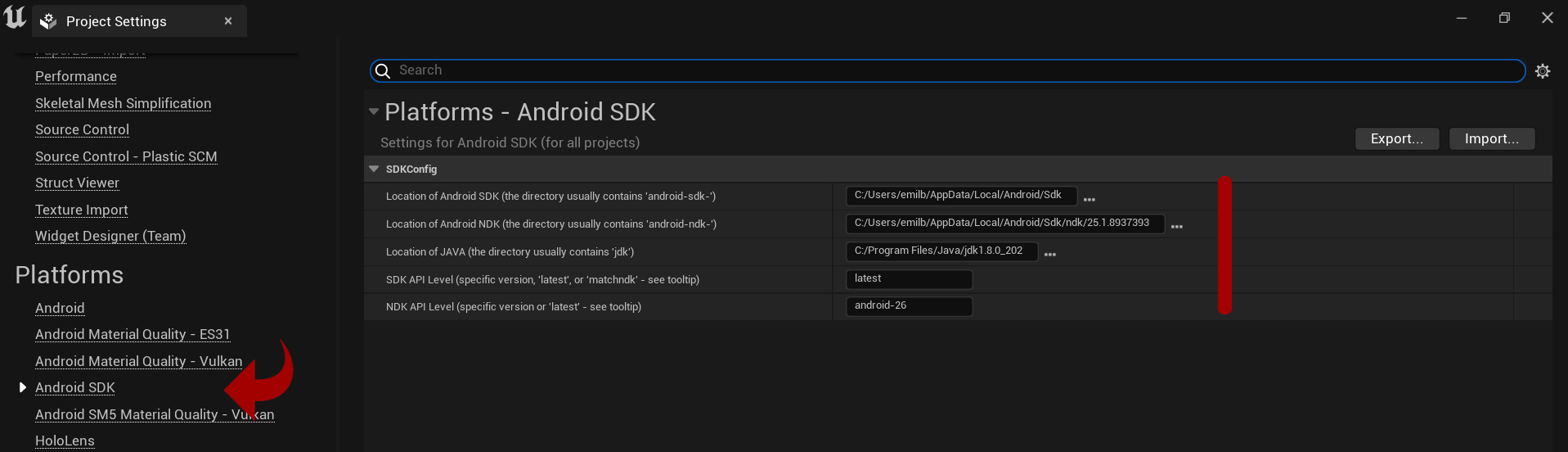This screenshot has height=452, width=1568.
Task: Click 'Settings for Android SDK' description text
Action: (x=510, y=142)
